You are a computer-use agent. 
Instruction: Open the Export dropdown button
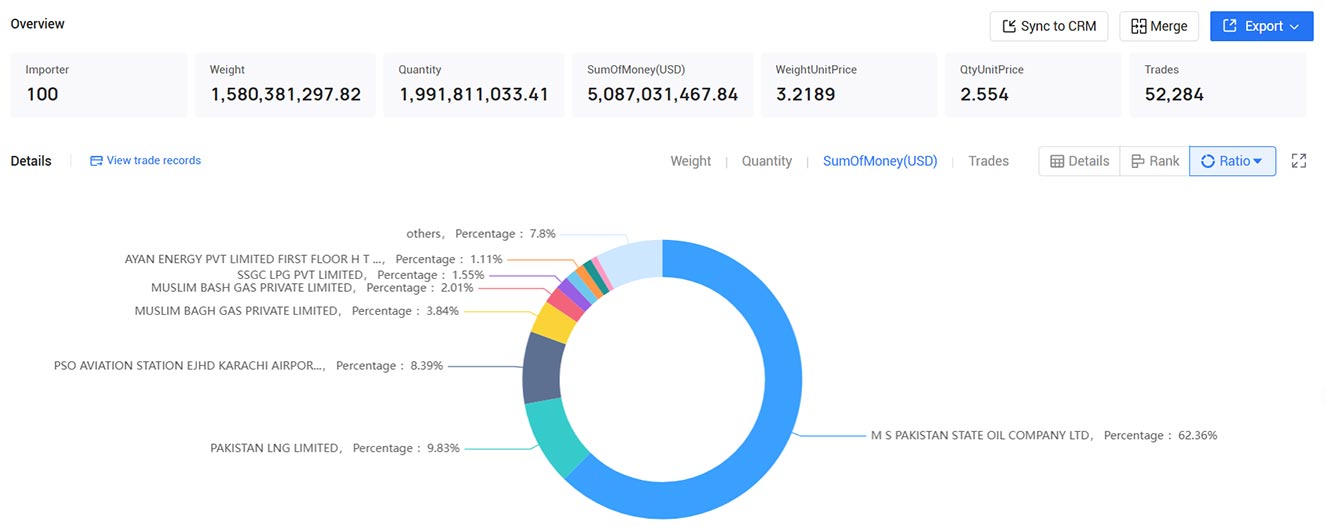[1261, 26]
